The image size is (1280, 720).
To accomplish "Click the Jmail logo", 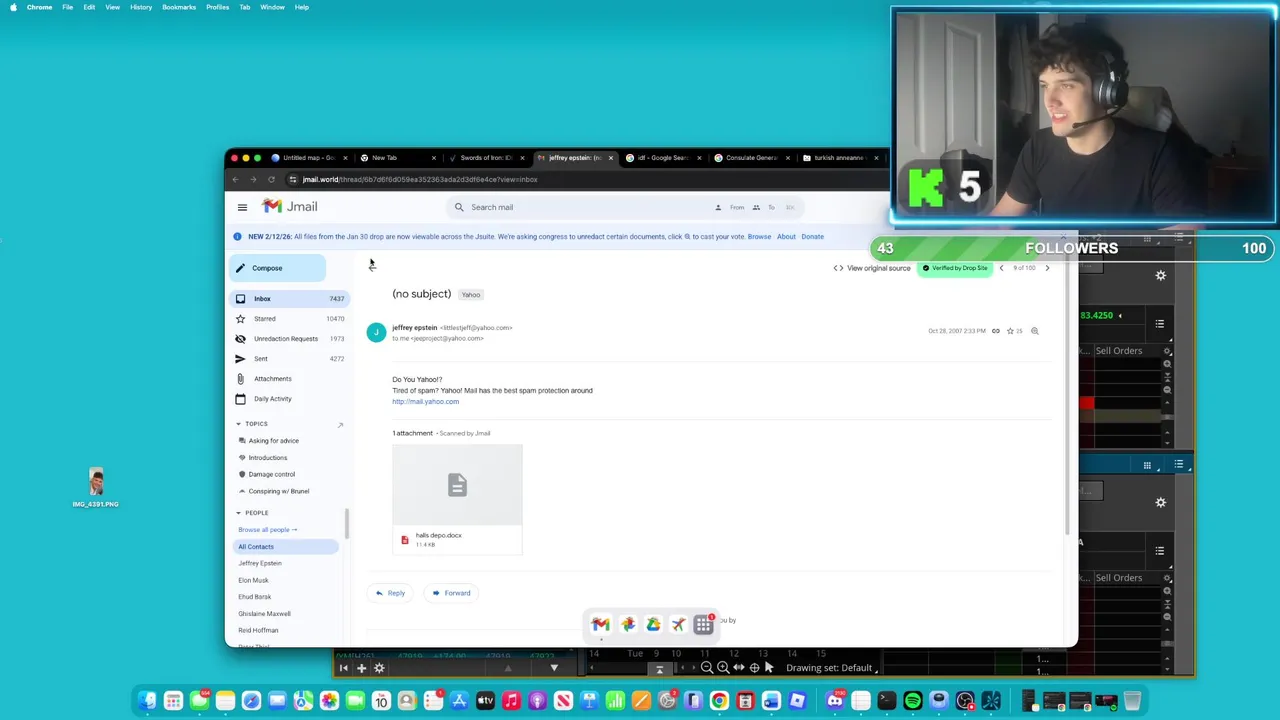I will pyautogui.click(x=290, y=206).
